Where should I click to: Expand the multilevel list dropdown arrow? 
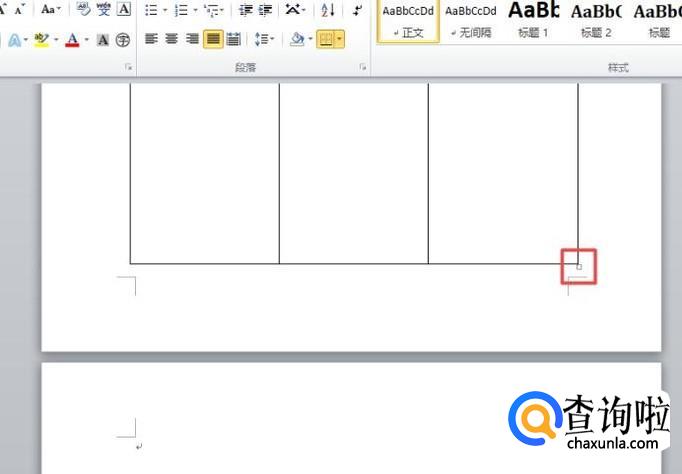(x=222, y=10)
